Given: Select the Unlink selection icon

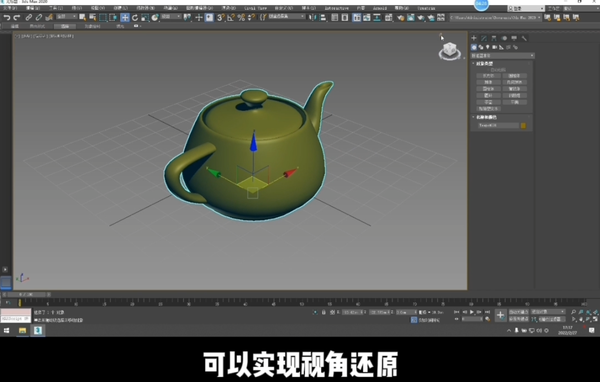Looking at the screenshot, I should pyautogui.click(x=39, y=17).
